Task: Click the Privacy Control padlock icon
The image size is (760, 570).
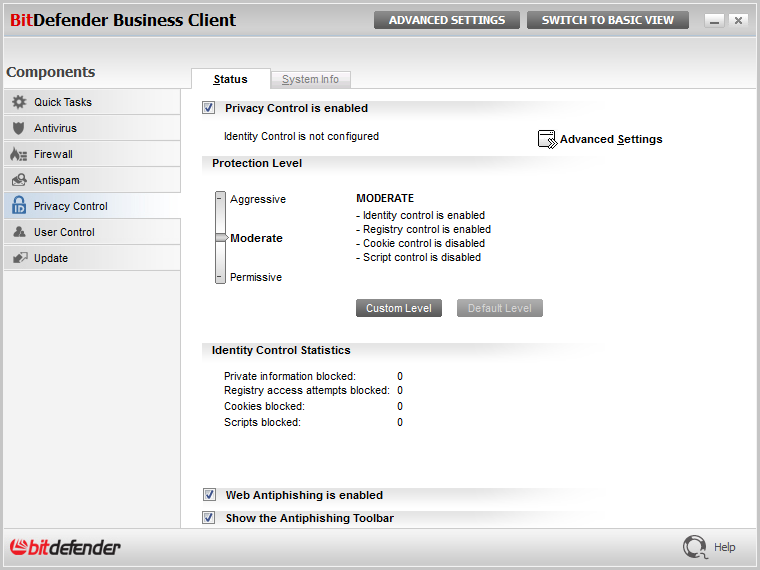Action: pos(19,206)
